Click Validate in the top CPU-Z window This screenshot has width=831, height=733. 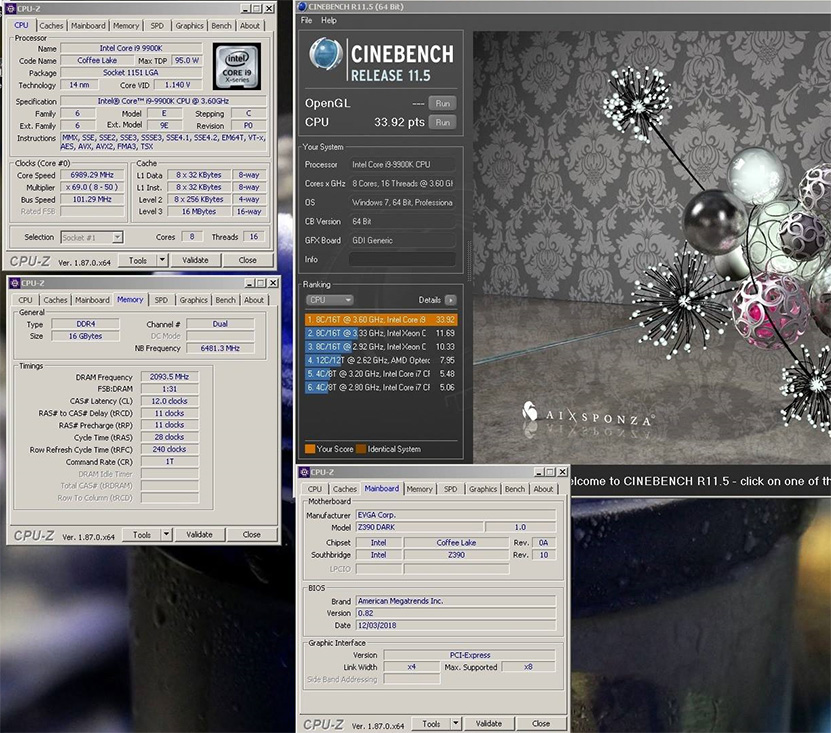pyautogui.click(x=195, y=260)
